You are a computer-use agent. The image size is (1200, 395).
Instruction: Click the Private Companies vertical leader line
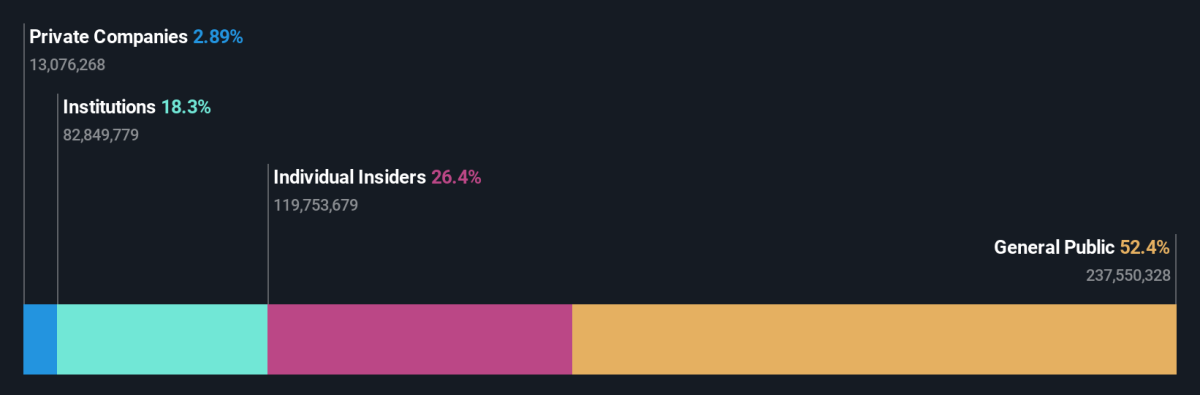pos(24,164)
